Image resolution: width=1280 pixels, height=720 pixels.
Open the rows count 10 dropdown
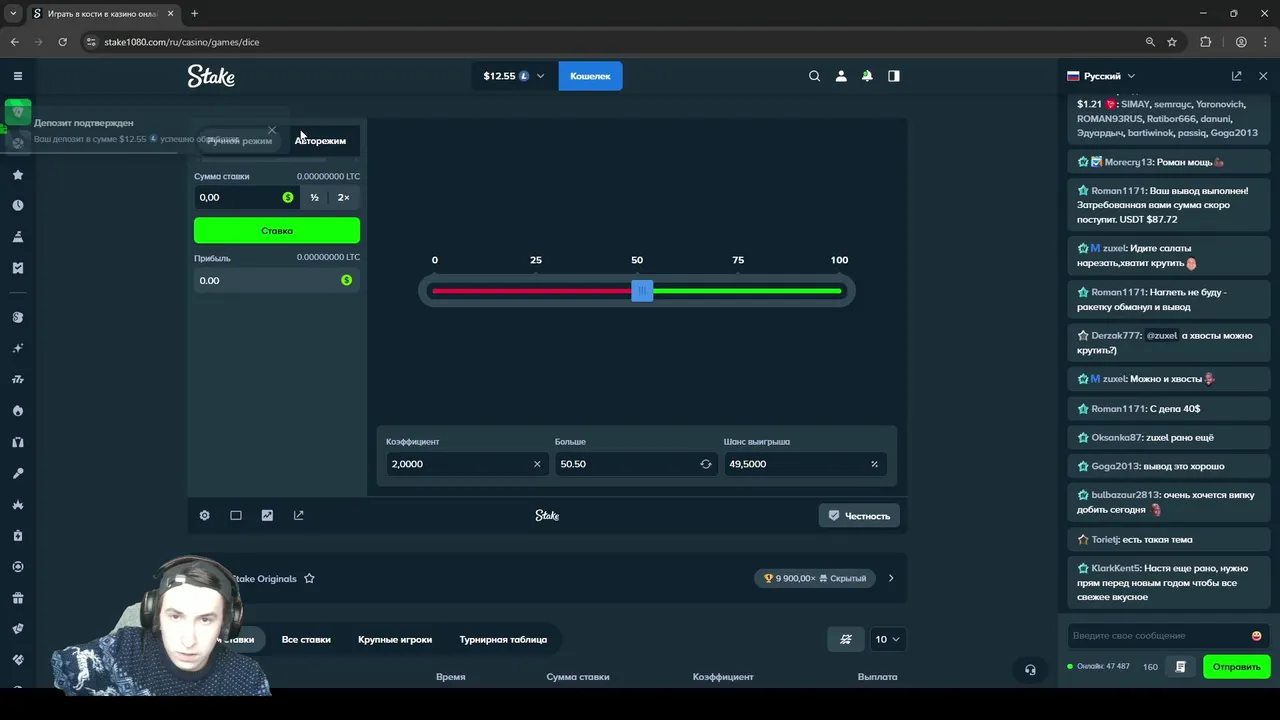887,639
